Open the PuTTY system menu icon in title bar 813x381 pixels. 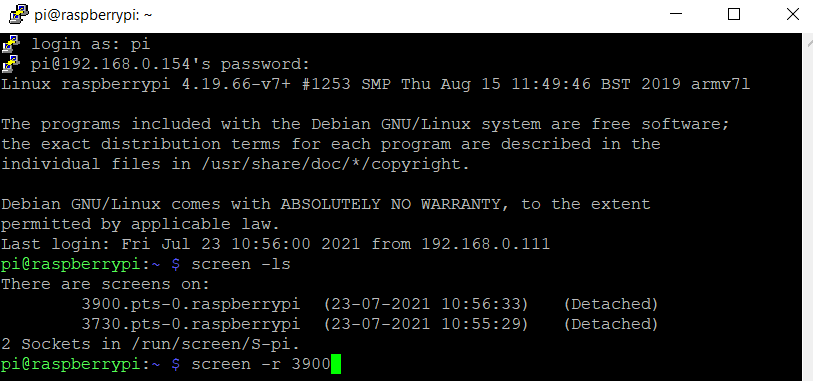pos(19,15)
